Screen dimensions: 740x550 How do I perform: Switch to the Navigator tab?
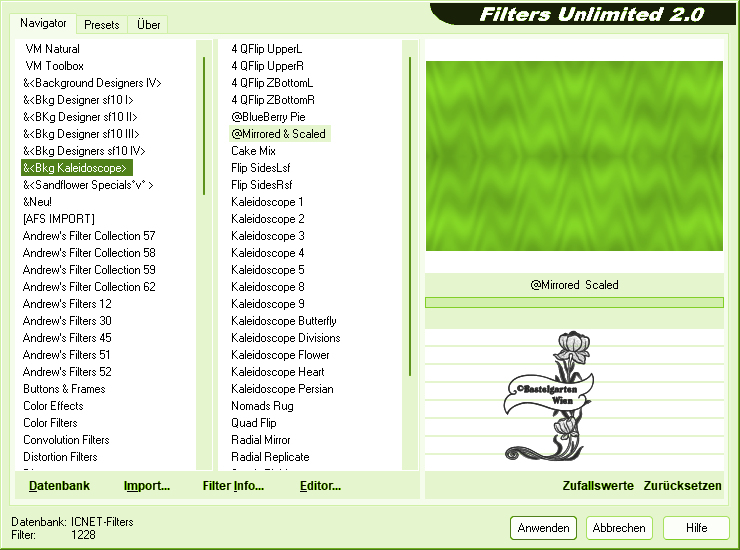(x=43, y=23)
